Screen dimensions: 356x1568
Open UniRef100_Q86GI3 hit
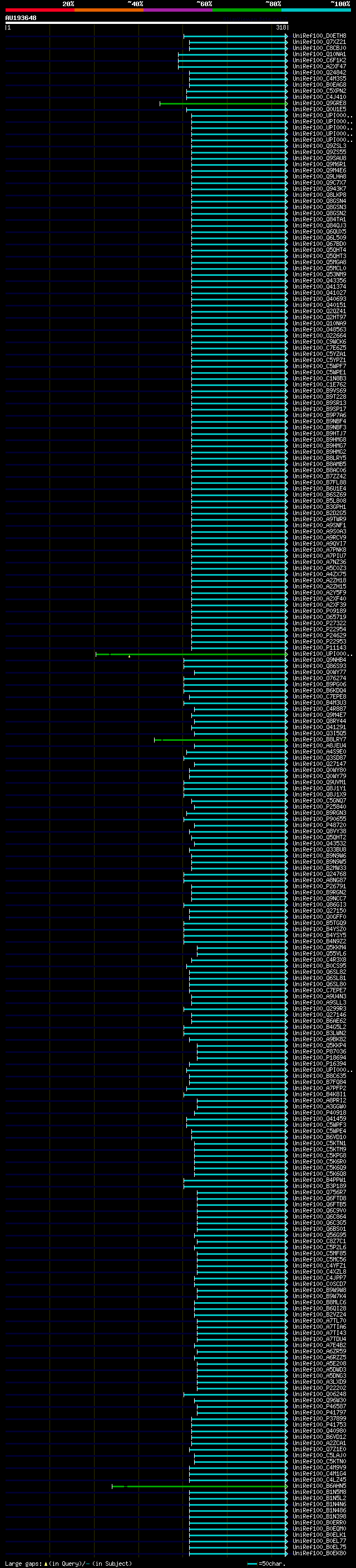319,904
